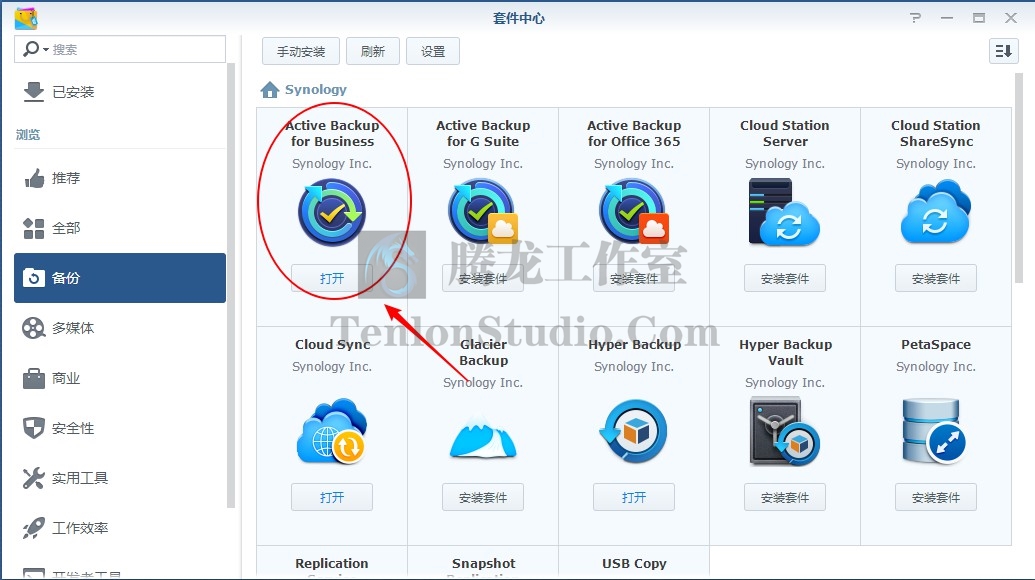Viewport: 1035px width, 580px height.
Task: Open the 设置 settings button
Action: pos(433,51)
